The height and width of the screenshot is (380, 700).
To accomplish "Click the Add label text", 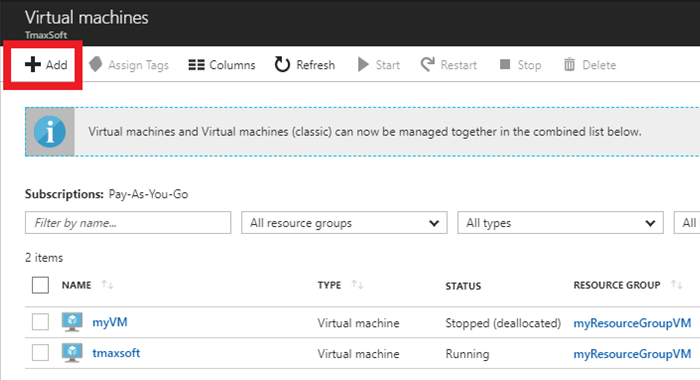I will tap(57, 65).
